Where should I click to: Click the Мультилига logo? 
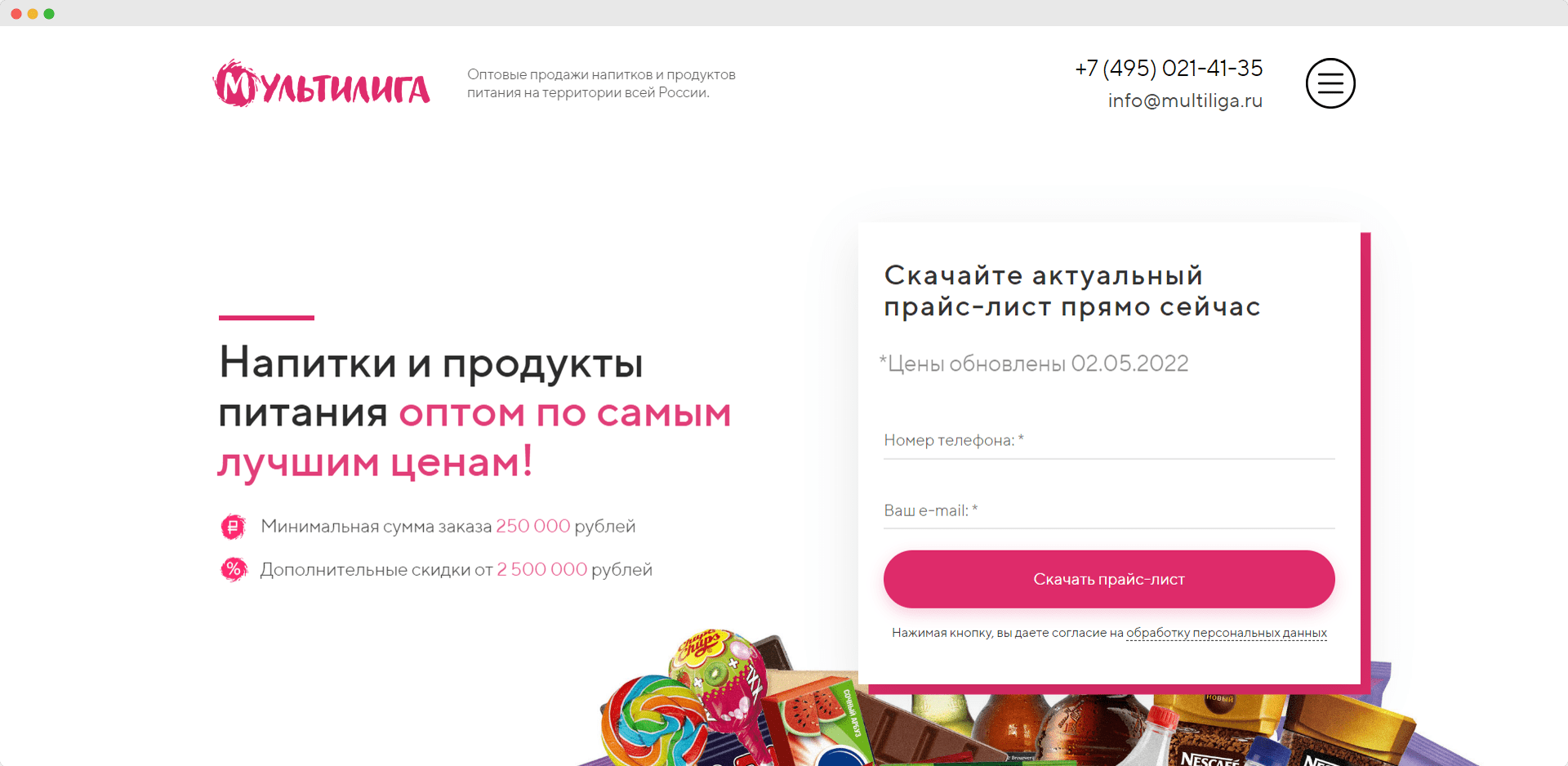coord(322,83)
